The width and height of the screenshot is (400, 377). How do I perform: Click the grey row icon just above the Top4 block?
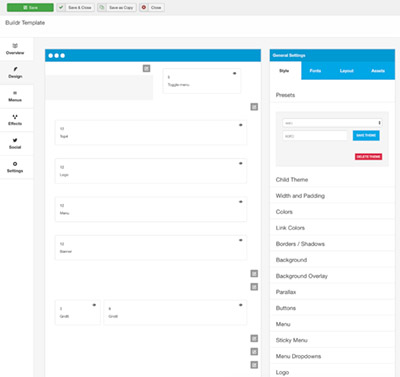click(254, 107)
